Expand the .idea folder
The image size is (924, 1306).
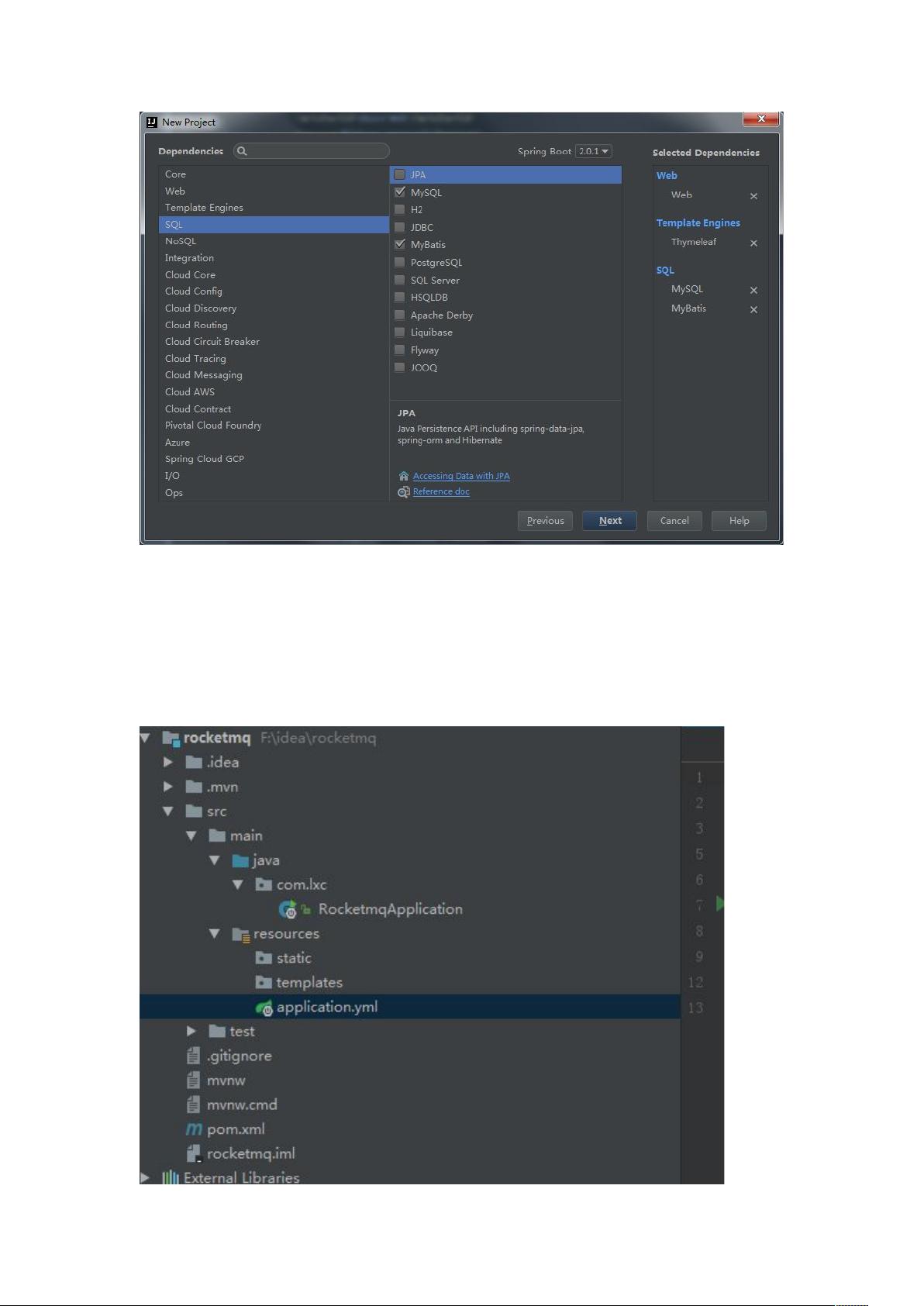[x=167, y=763]
